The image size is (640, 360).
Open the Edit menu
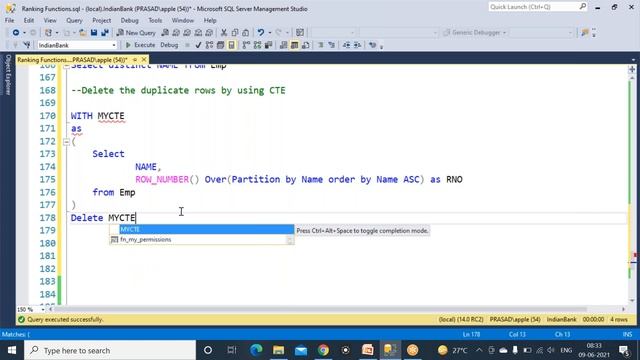click(x=29, y=20)
